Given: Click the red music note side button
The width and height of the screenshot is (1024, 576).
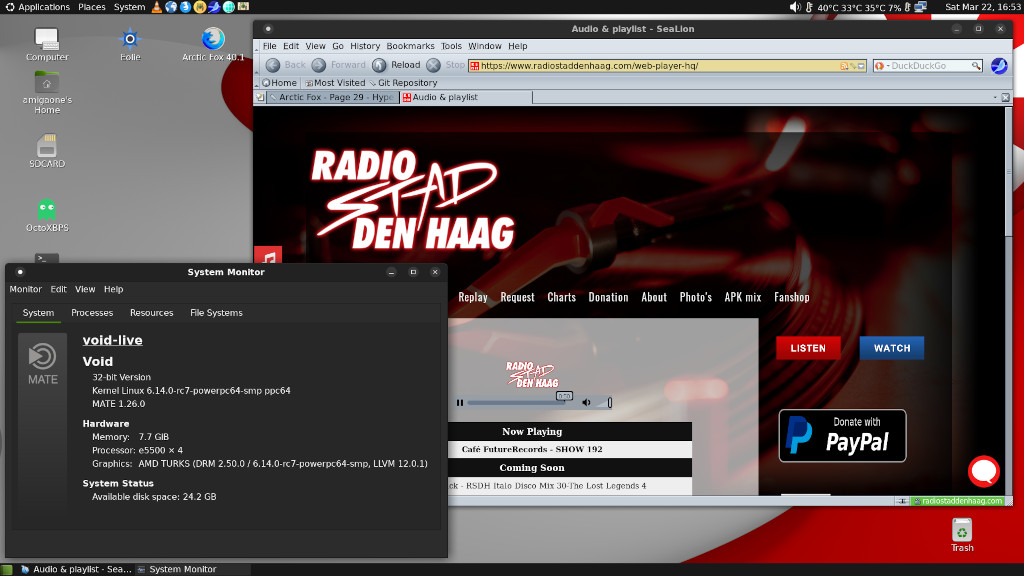Looking at the screenshot, I should point(268,255).
